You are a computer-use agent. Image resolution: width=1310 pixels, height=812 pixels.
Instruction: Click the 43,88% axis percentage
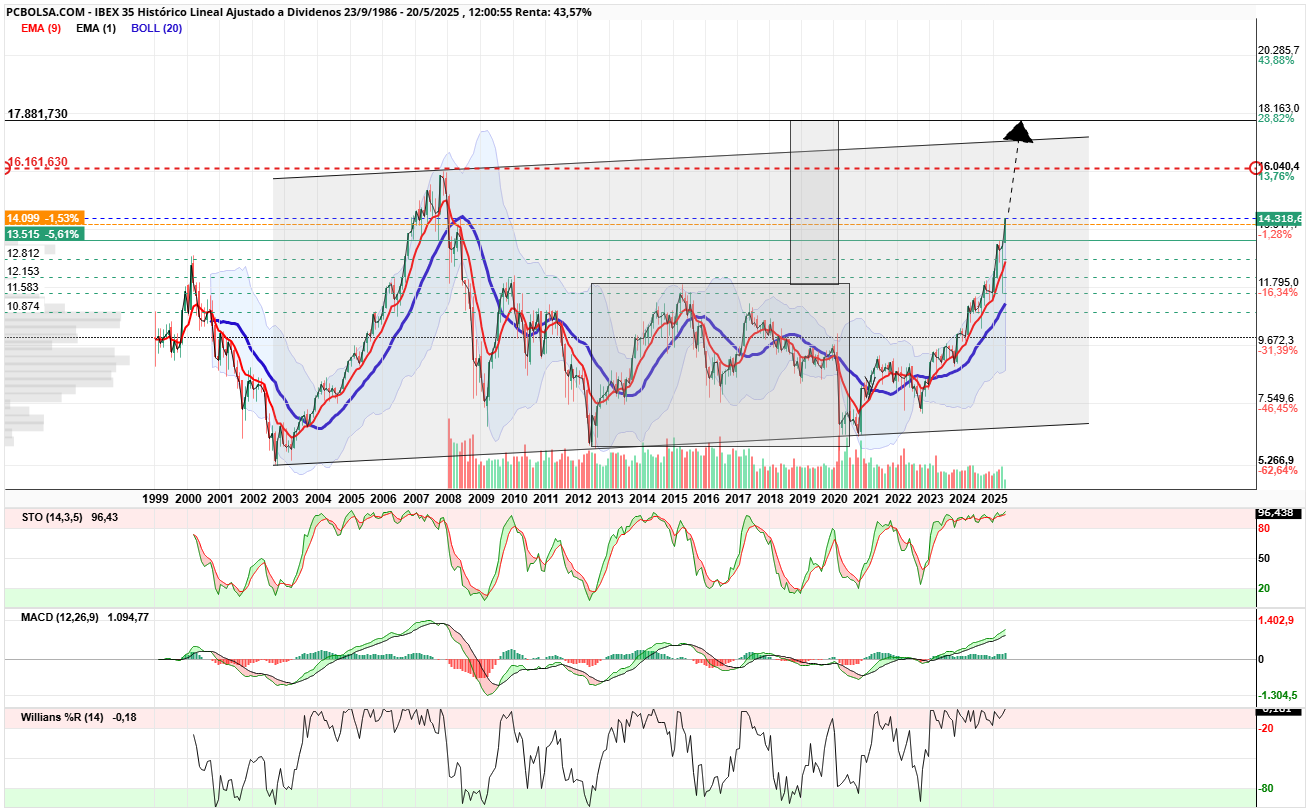click(1276, 61)
